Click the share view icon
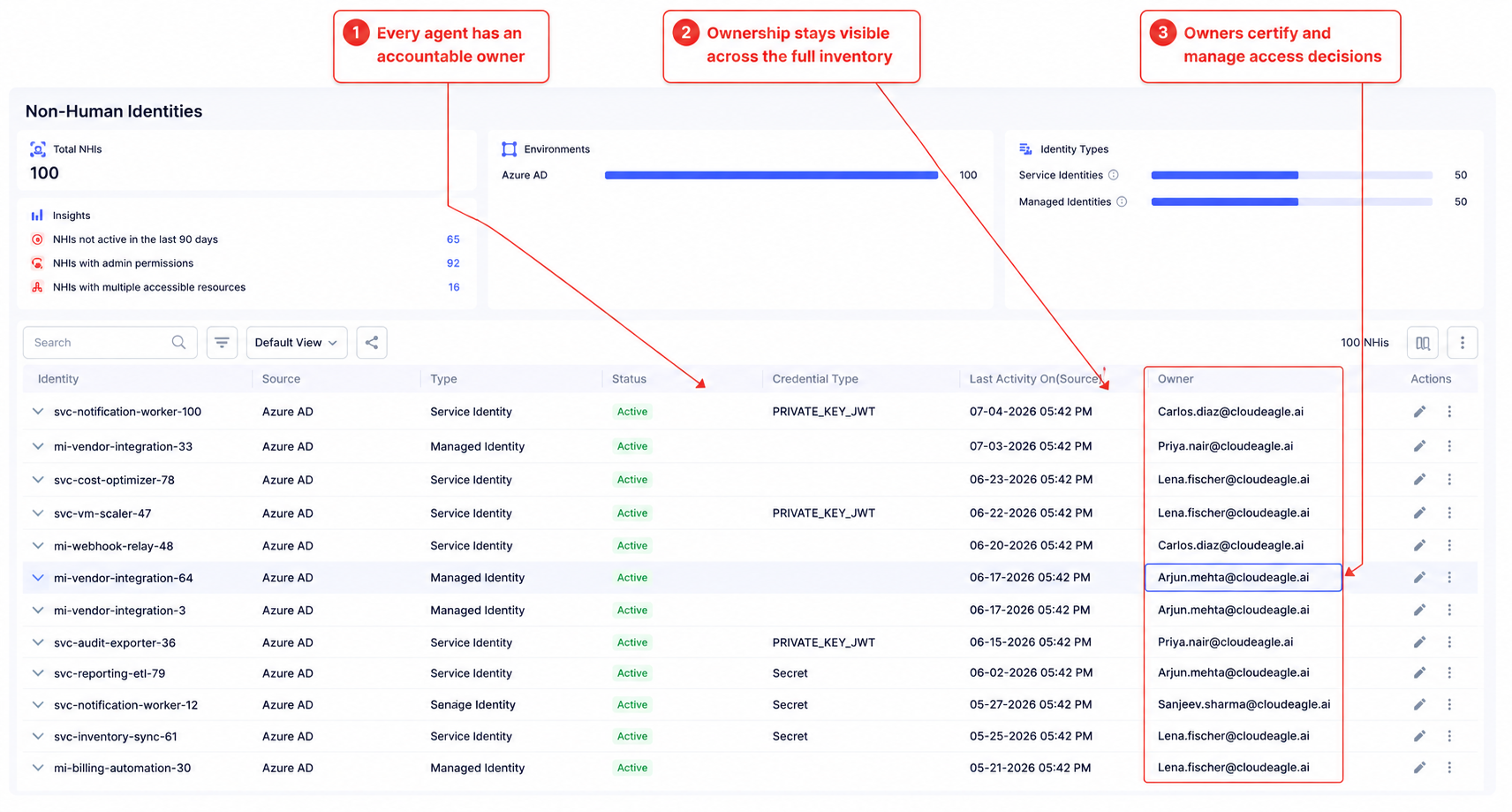 coord(372,343)
